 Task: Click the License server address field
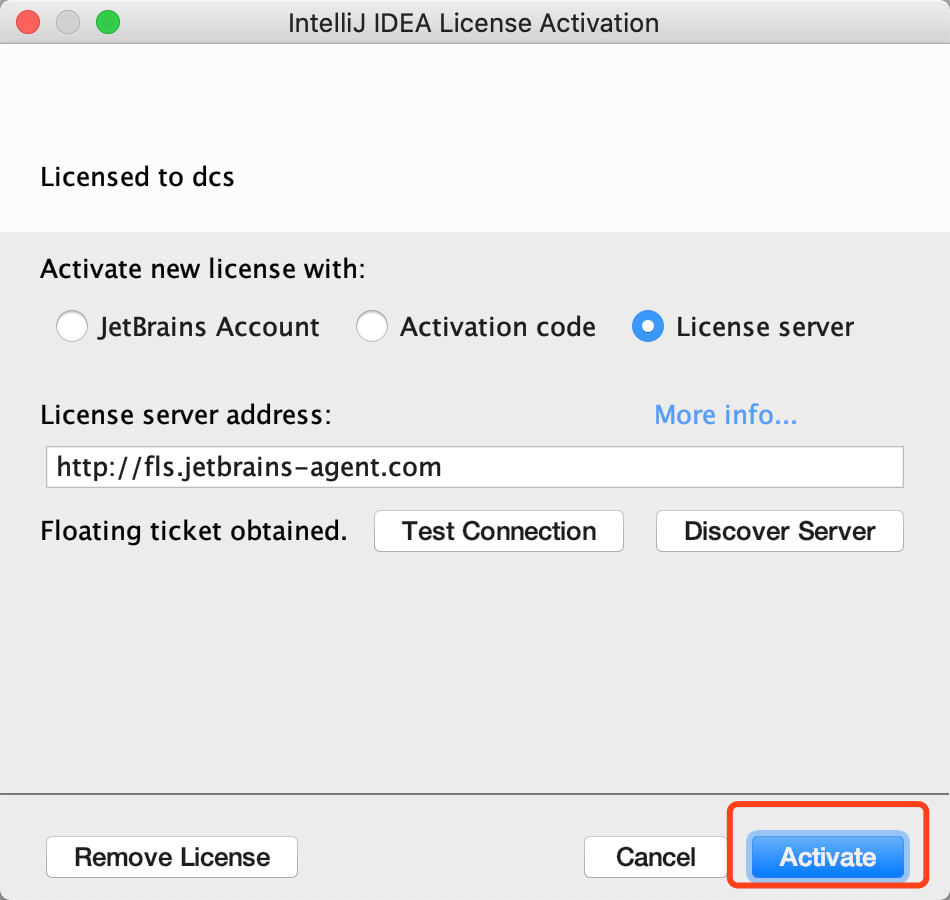[x=474, y=467]
